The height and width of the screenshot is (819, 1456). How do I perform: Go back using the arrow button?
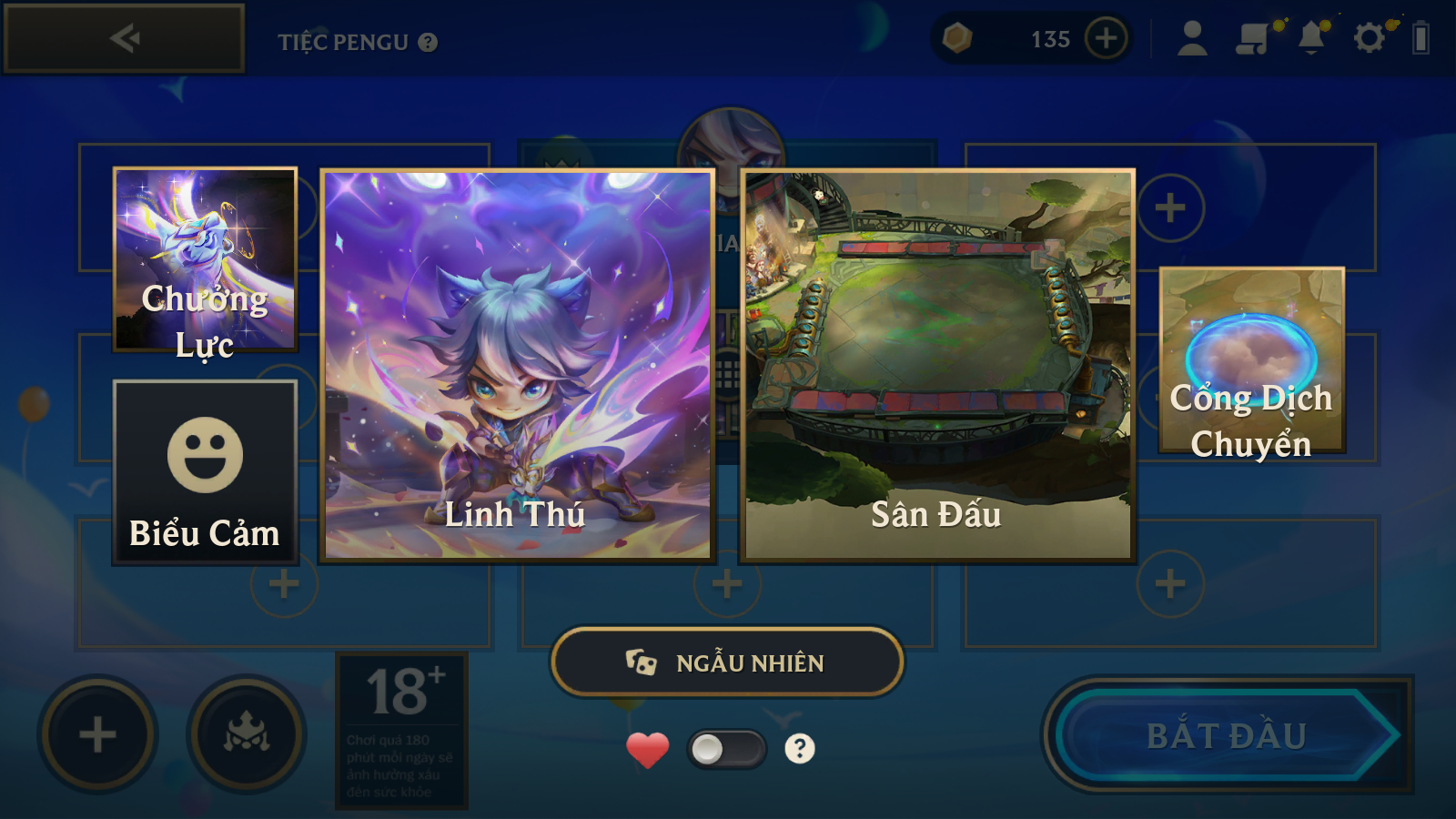(124, 38)
